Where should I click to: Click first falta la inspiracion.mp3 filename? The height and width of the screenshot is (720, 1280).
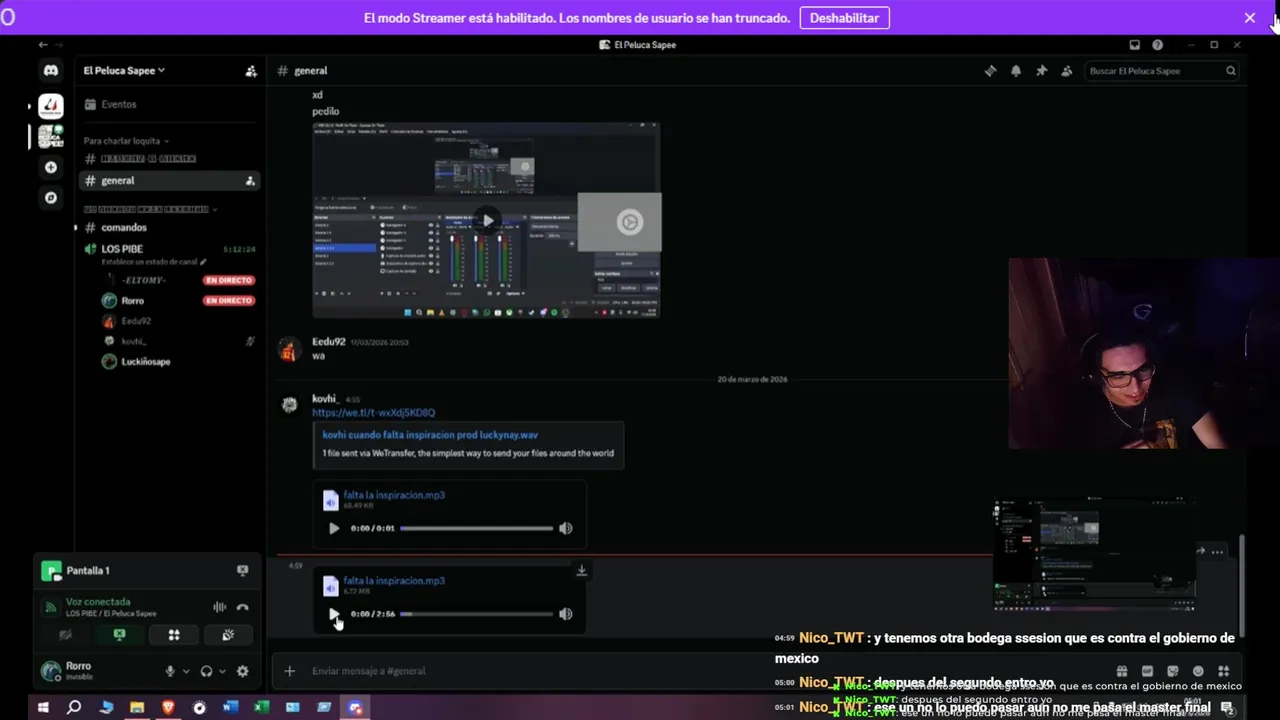[394, 495]
